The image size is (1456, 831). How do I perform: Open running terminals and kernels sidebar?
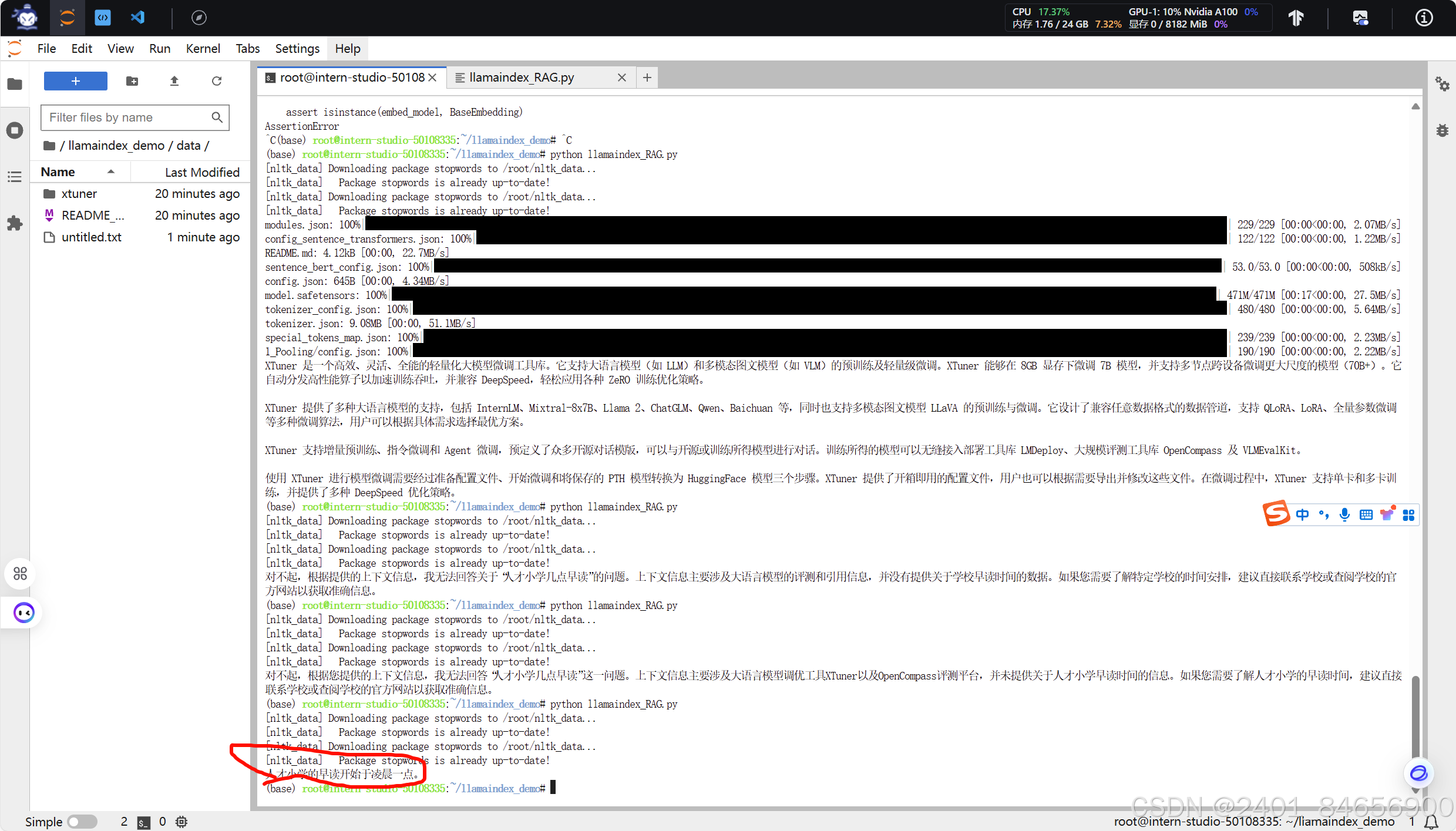coord(15,130)
